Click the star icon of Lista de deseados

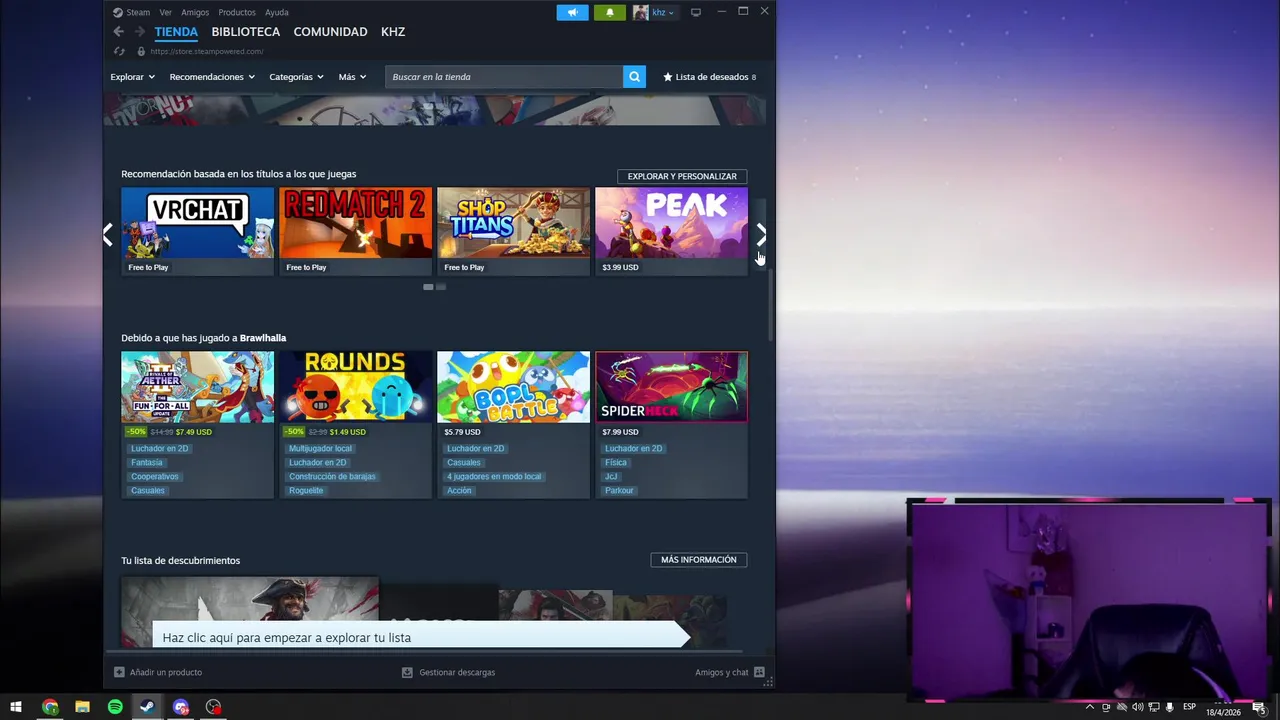[x=668, y=77]
